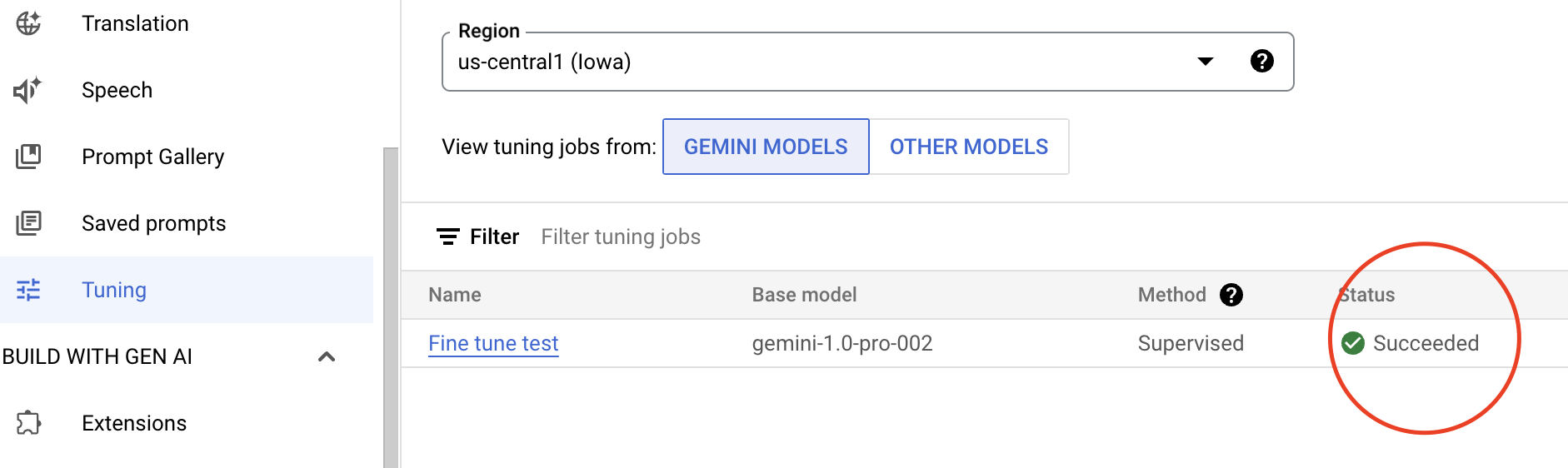Viewport: 1568px width, 468px height.
Task: Click the Tuning sliders icon
Action: [28, 290]
